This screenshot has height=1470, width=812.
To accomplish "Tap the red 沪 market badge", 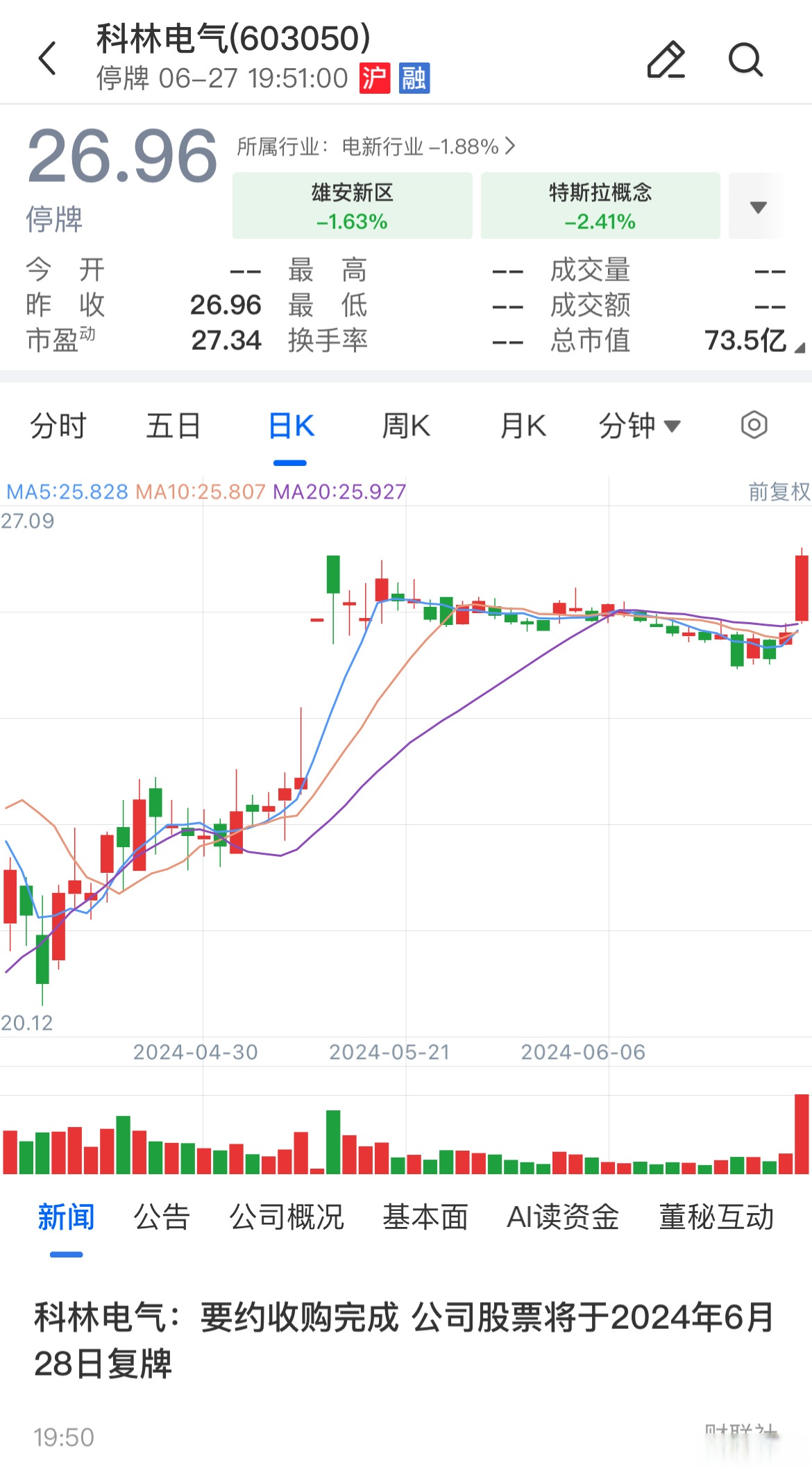I will click(375, 78).
